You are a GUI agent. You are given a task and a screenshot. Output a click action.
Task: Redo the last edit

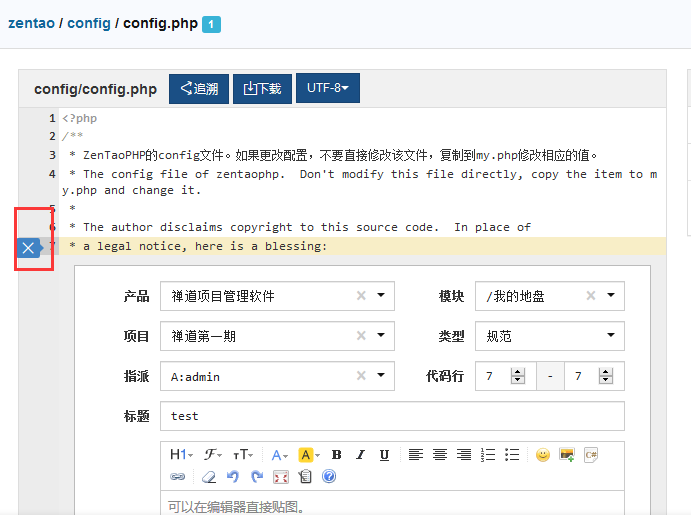[x=257, y=476]
